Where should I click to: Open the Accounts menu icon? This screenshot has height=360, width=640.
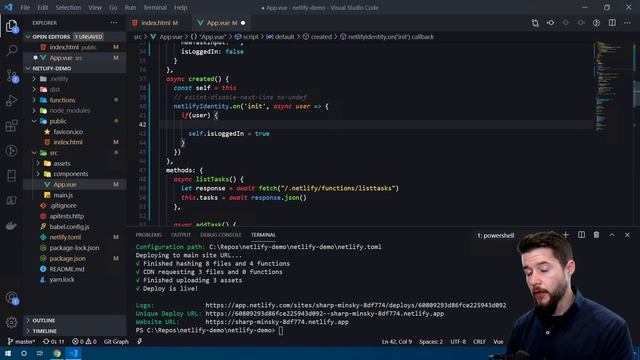(11, 298)
